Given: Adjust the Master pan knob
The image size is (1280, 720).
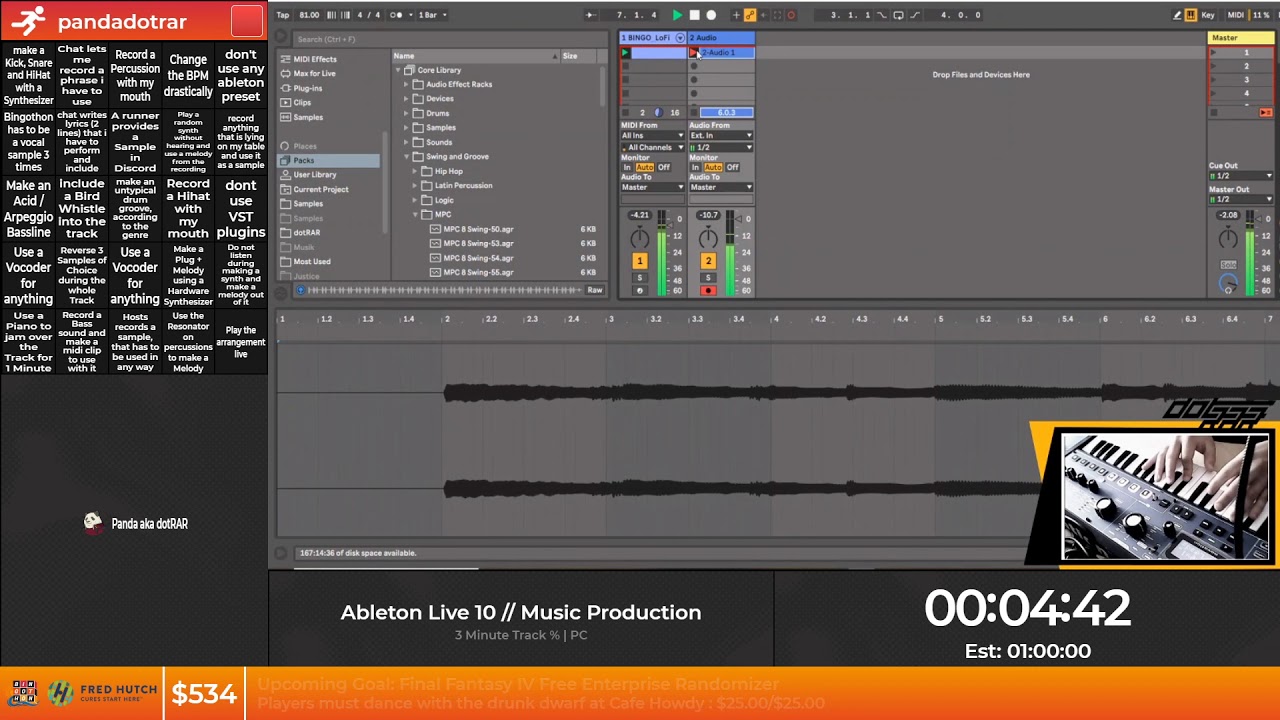Looking at the screenshot, I should pos(1228,238).
